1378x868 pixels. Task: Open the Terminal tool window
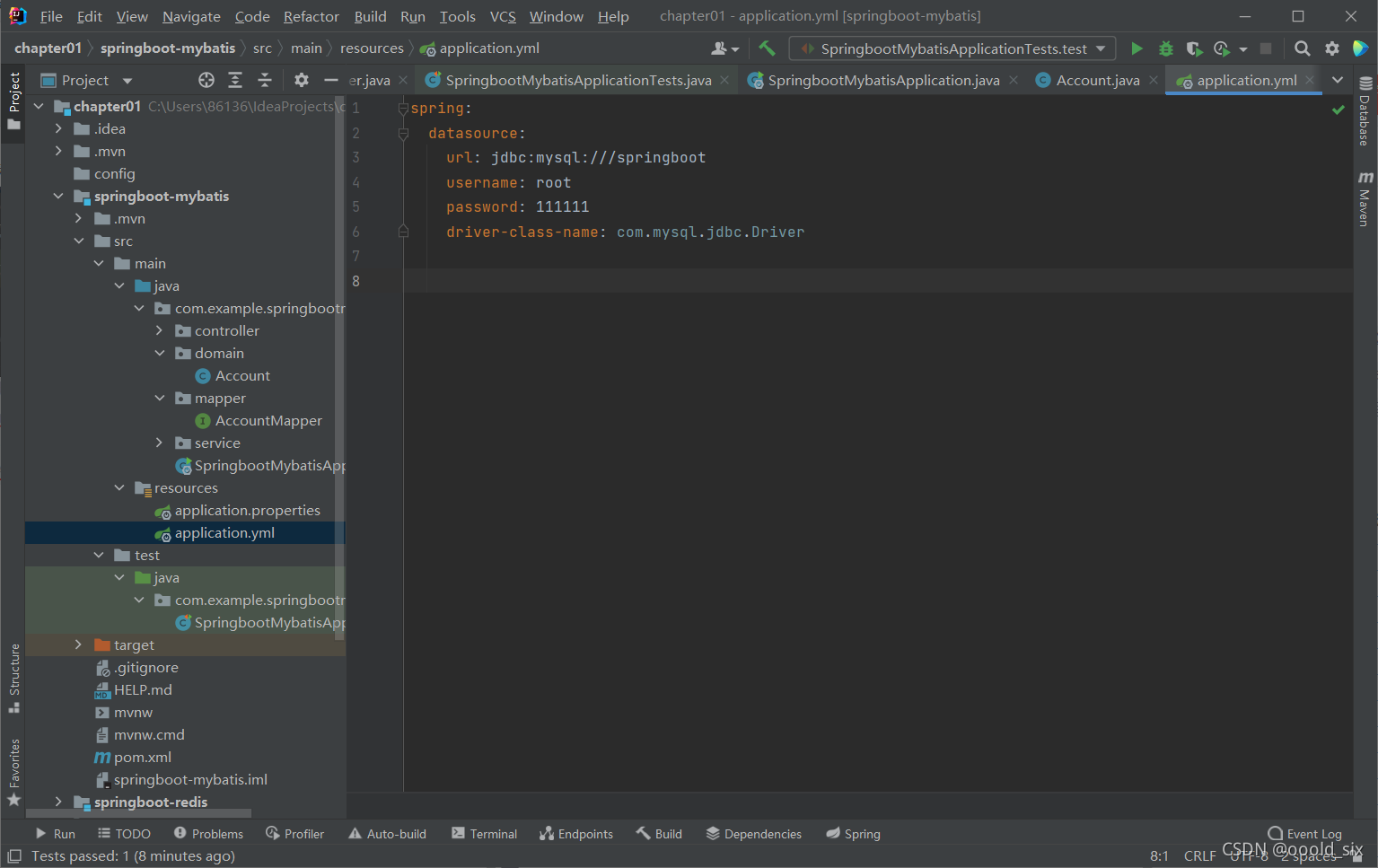485,834
